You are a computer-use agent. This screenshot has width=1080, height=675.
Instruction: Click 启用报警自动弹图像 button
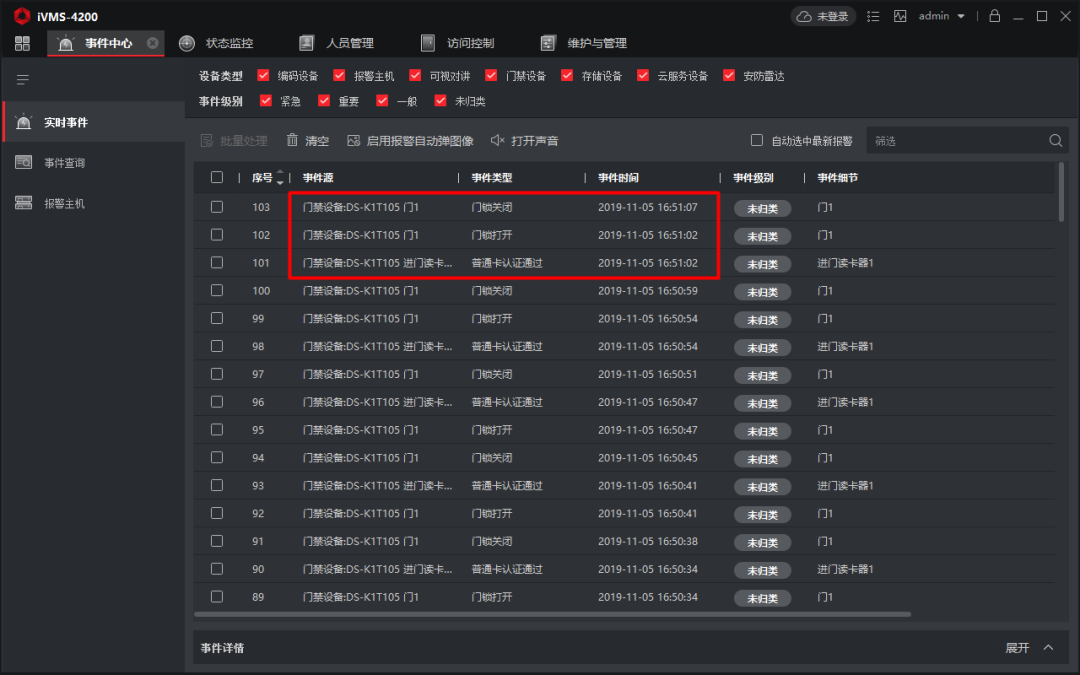point(410,141)
